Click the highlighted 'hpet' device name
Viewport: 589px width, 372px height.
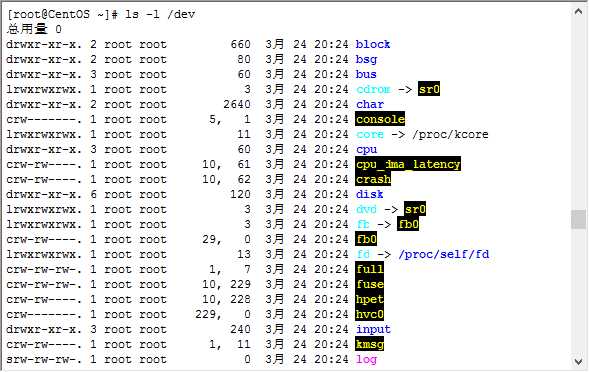pyautogui.click(x=370, y=299)
